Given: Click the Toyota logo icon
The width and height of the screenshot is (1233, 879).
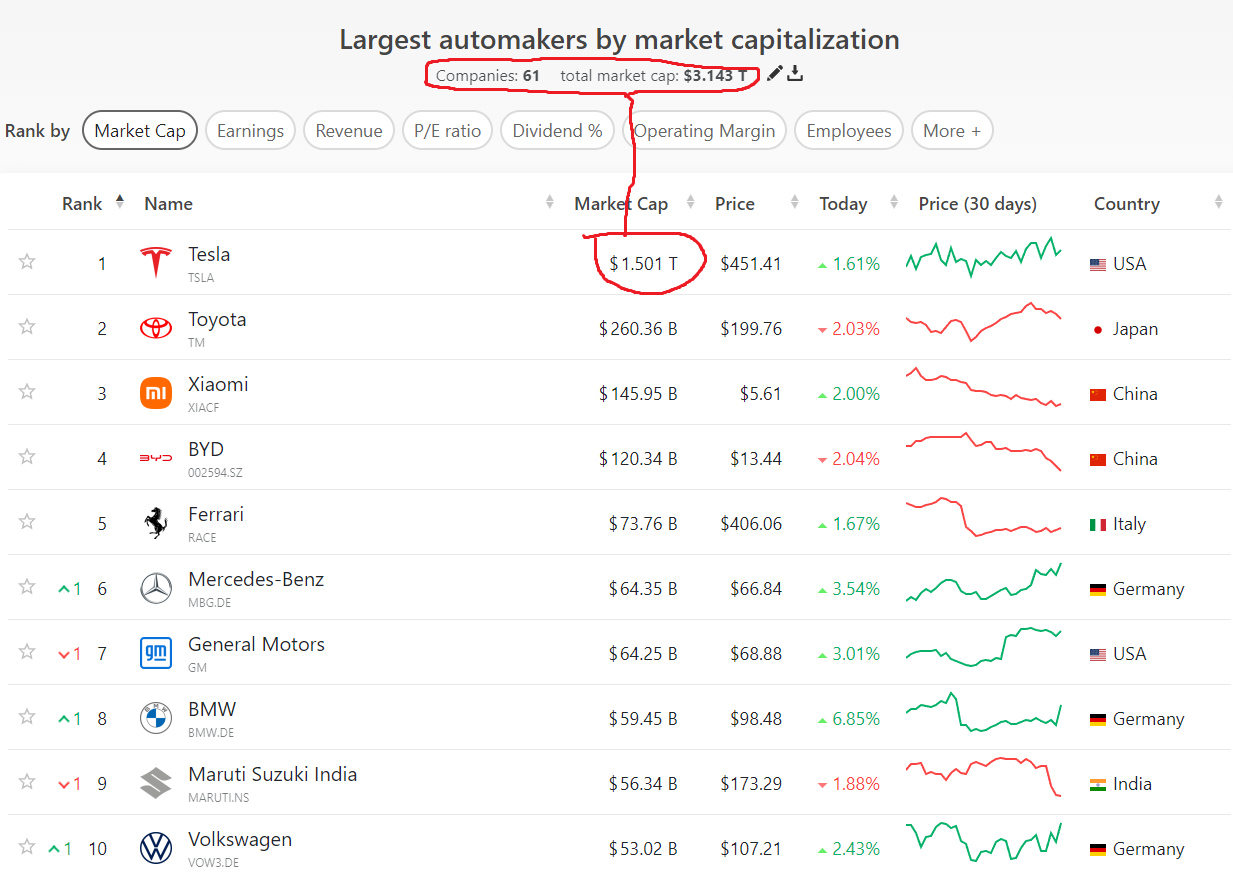Looking at the screenshot, I should (156, 329).
